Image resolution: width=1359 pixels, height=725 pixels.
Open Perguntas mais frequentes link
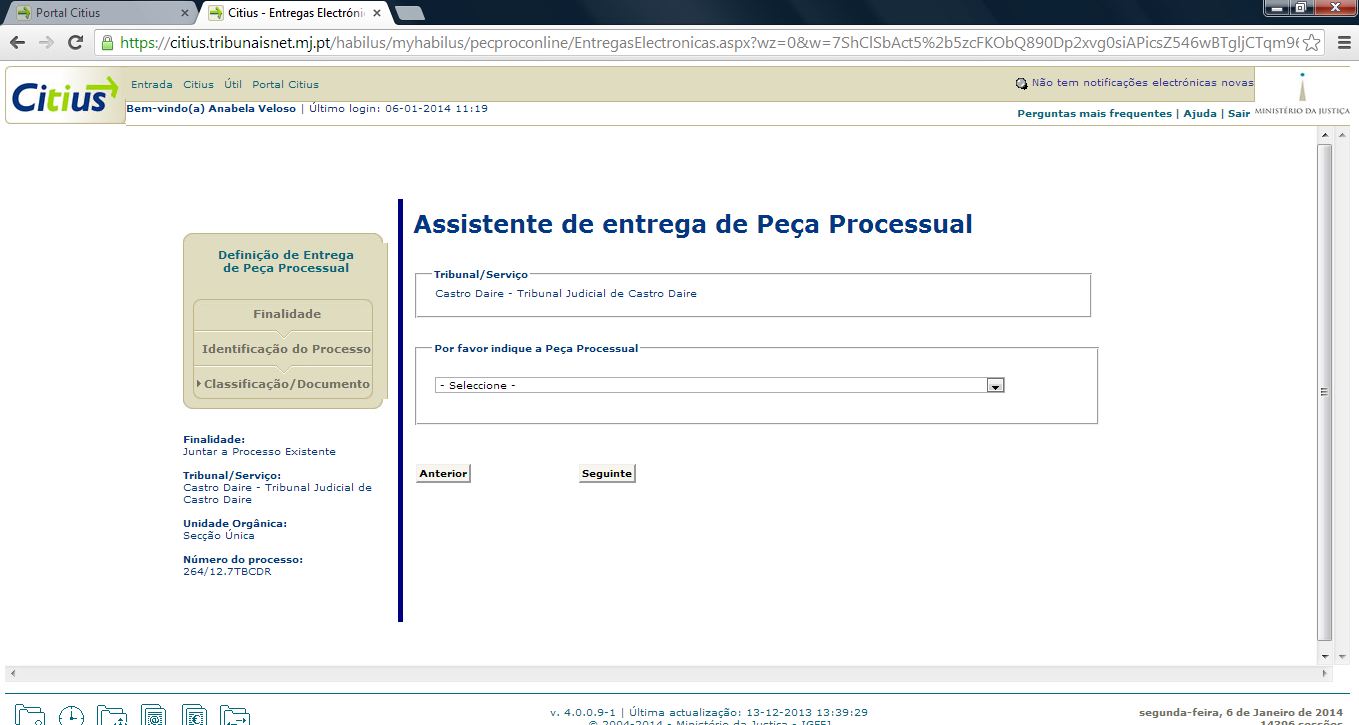pos(1094,114)
